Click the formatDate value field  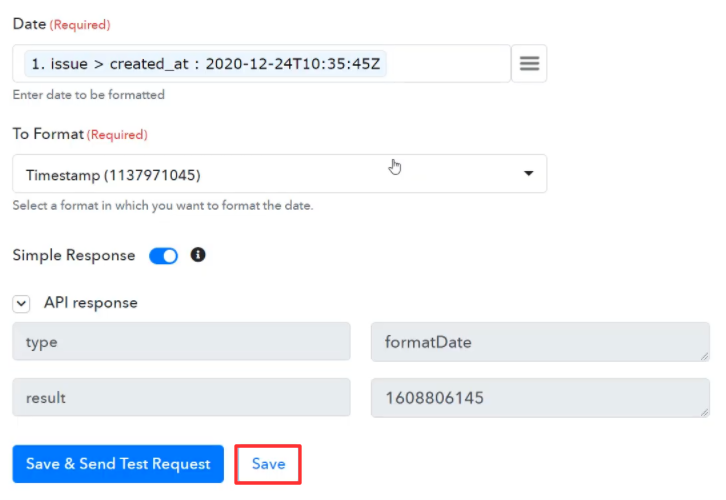point(540,342)
